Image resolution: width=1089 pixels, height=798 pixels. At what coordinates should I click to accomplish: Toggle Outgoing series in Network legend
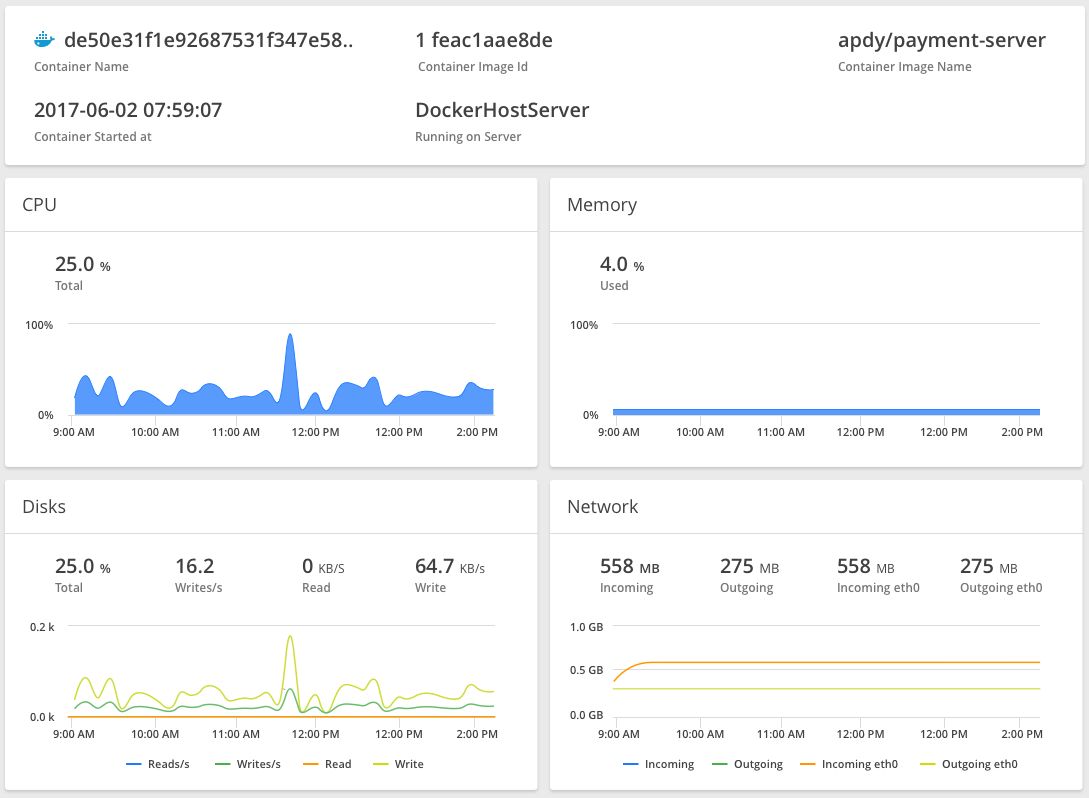[x=747, y=764]
